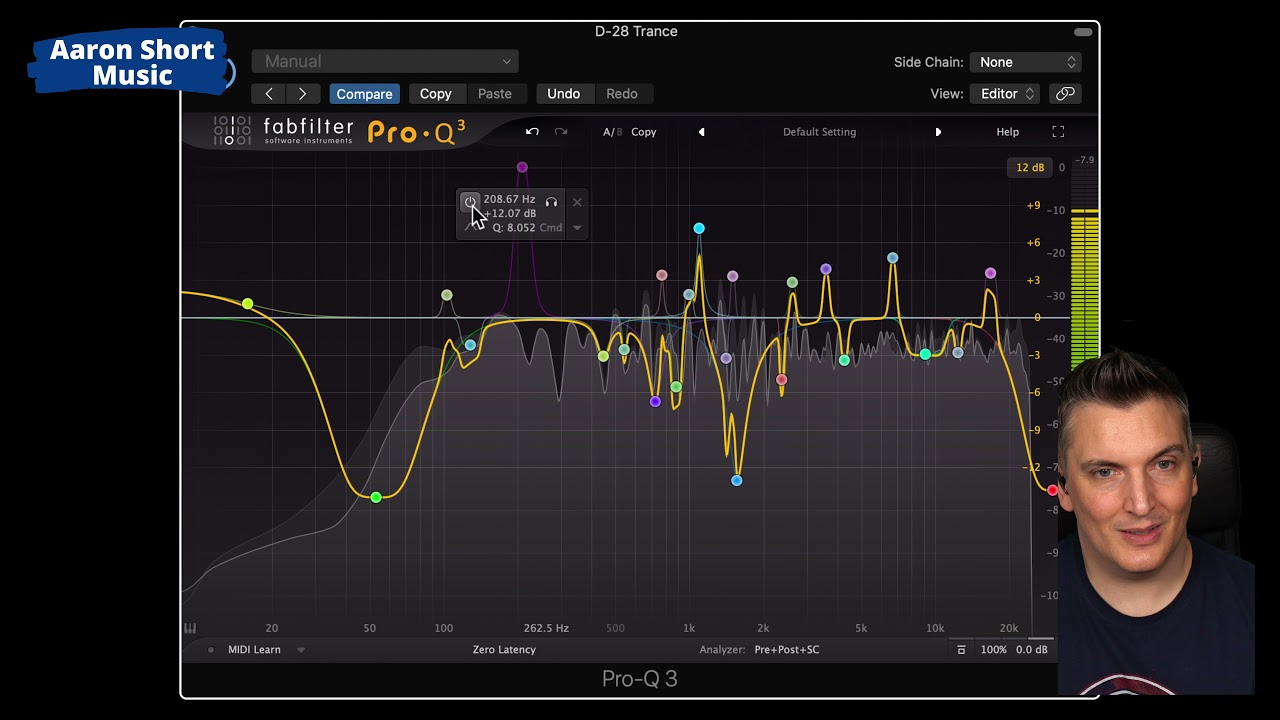Click the link chain icon beside View
This screenshot has width=1280, height=720.
click(1065, 94)
